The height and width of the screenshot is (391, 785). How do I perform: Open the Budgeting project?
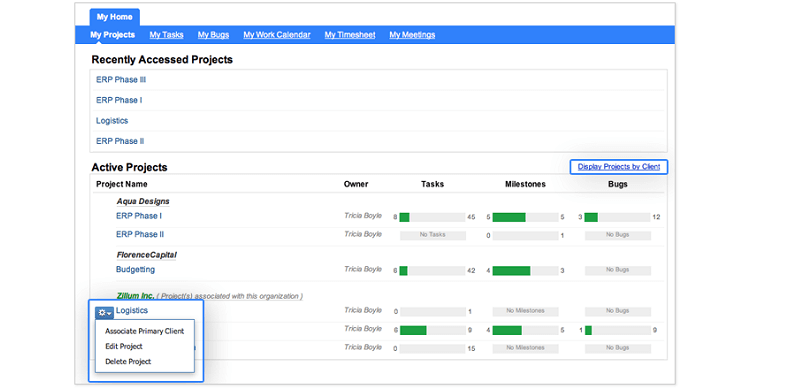[x=135, y=269]
